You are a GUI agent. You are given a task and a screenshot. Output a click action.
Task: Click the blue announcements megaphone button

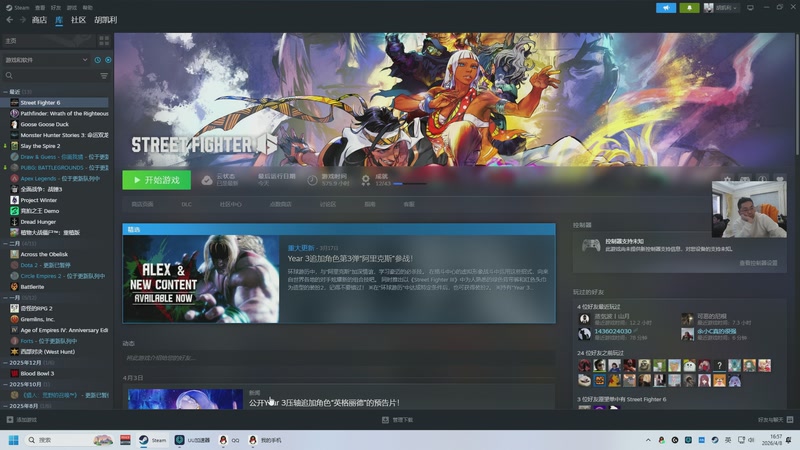(666, 8)
